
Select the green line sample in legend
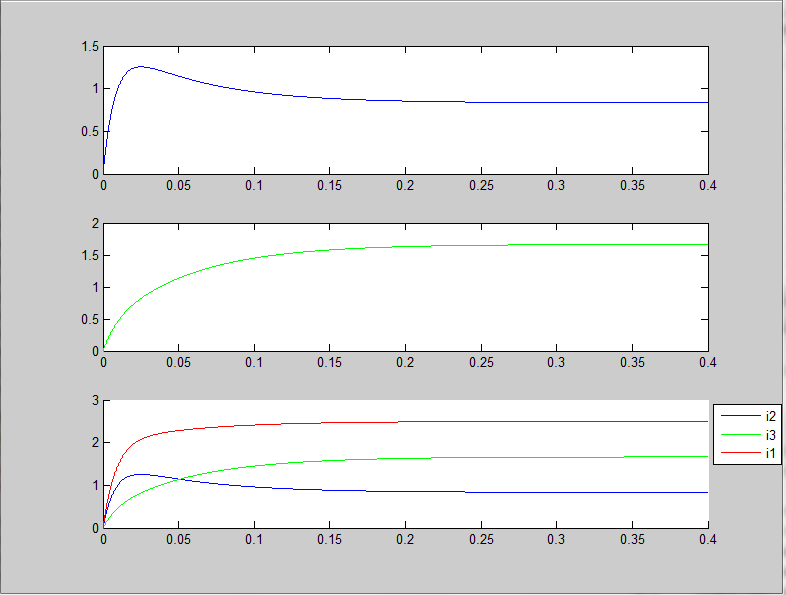tap(738, 435)
